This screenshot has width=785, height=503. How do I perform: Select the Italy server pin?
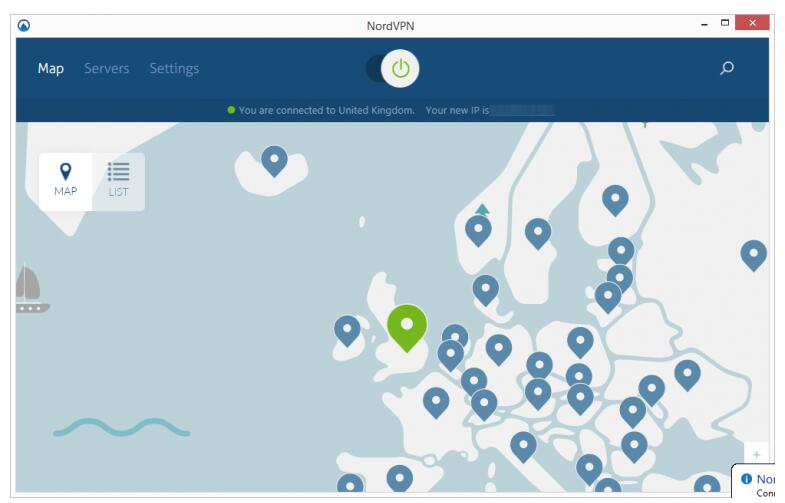pyautogui.click(x=523, y=447)
